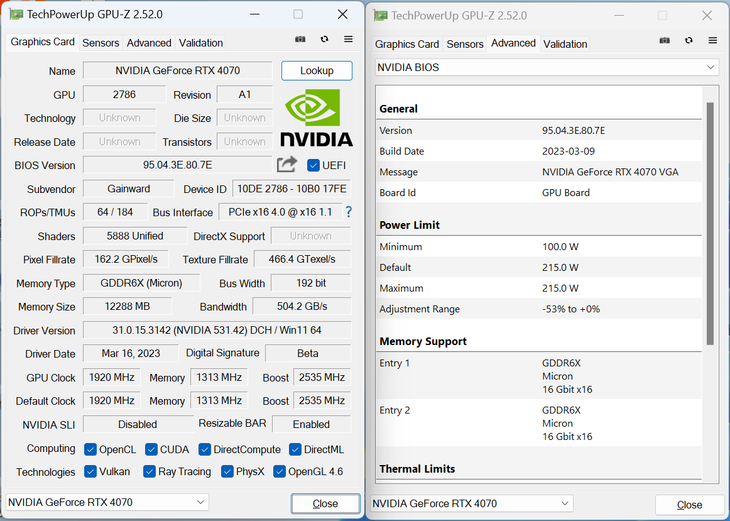730x521 pixels.
Task: Click the screenshot camera icon in left window
Action: click(300, 39)
